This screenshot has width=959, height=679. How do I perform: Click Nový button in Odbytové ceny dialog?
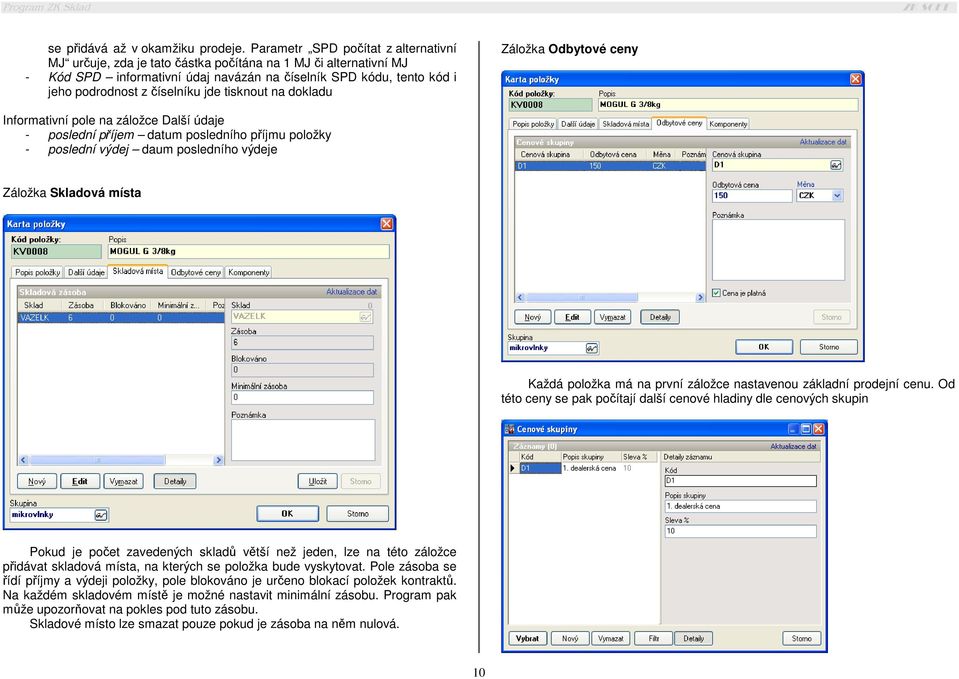pos(533,317)
